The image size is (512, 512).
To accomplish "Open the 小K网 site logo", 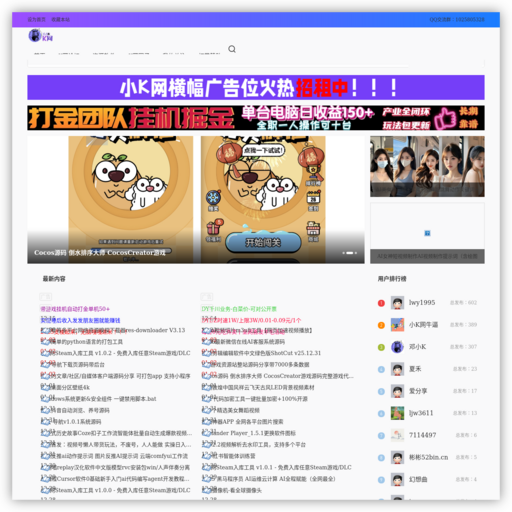I will click(x=40, y=36).
